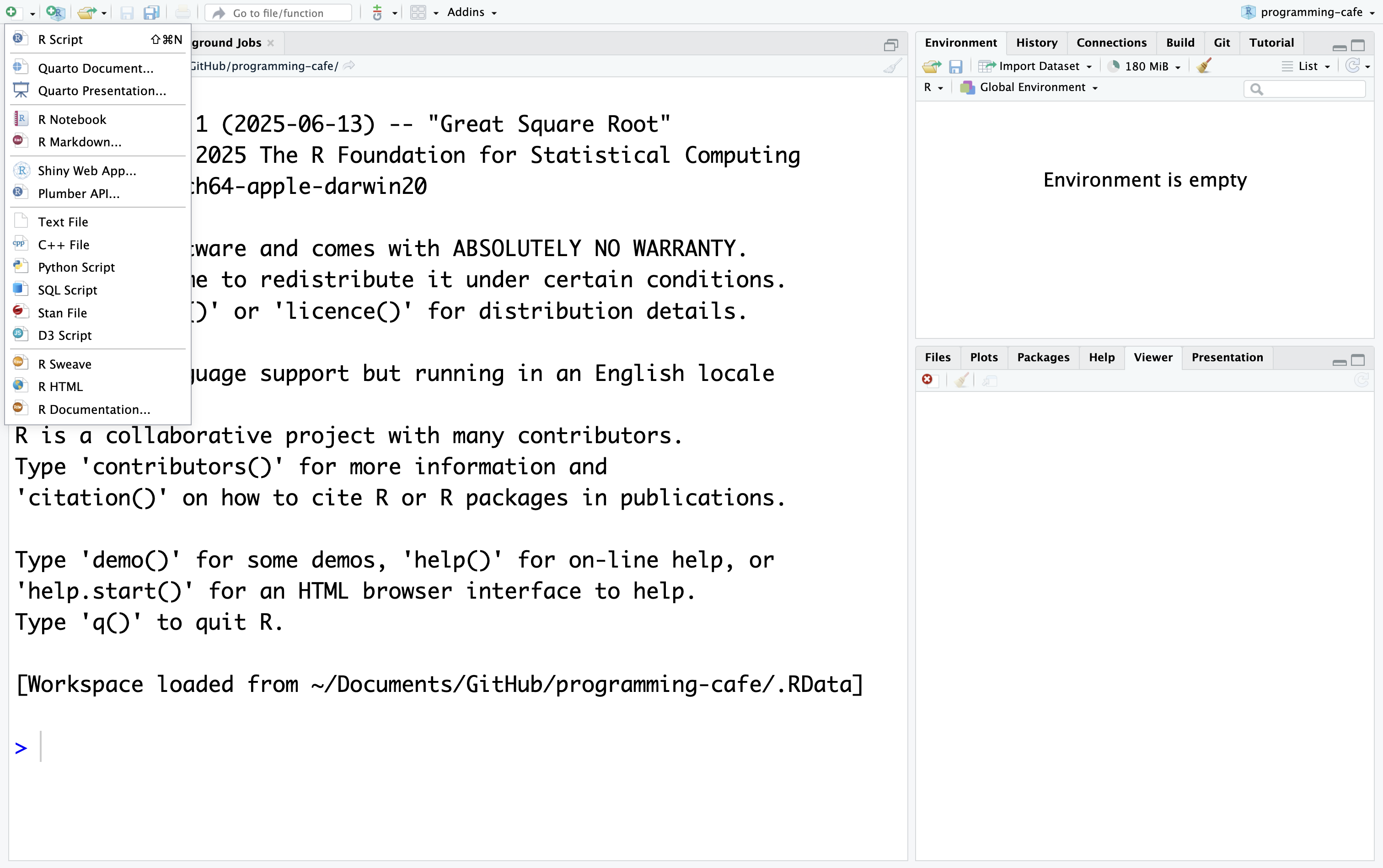The image size is (1383, 868).
Task: Click the Create a project toolbar icon
Action: pyautogui.click(x=56, y=13)
